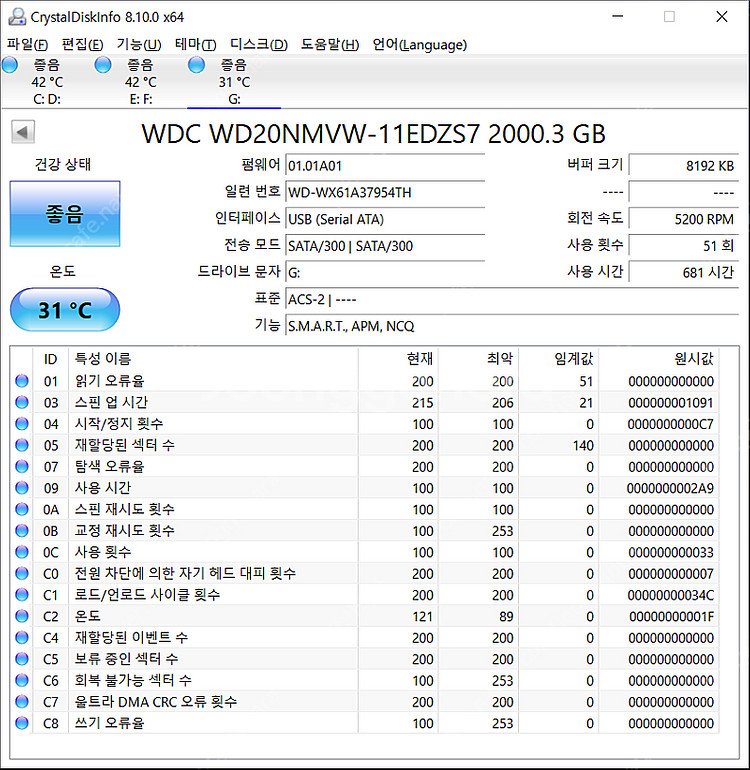Click the 원시값 column header
The height and width of the screenshot is (770, 750).
tap(693, 358)
